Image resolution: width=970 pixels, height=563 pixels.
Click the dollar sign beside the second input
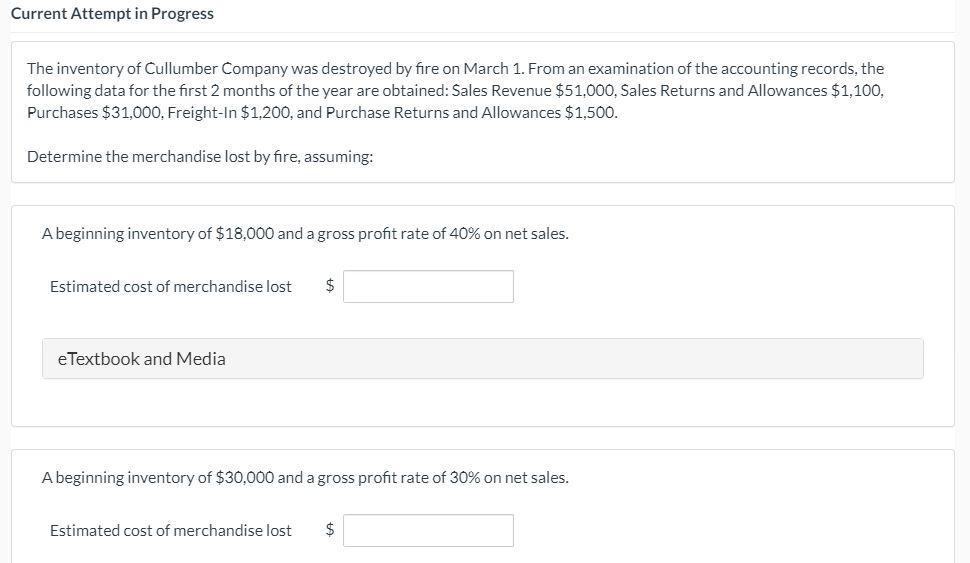(330, 530)
